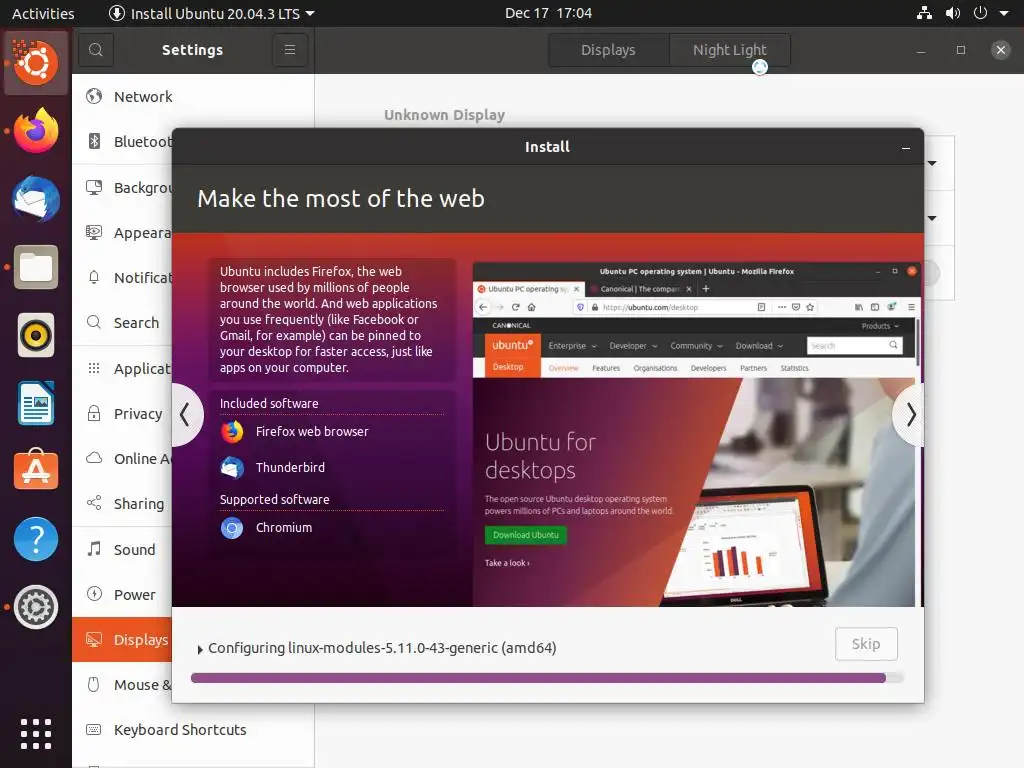Viewport: 1024px width, 768px height.
Task: Open the Settings hamburger menu
Action: click(x=290, y=50)
